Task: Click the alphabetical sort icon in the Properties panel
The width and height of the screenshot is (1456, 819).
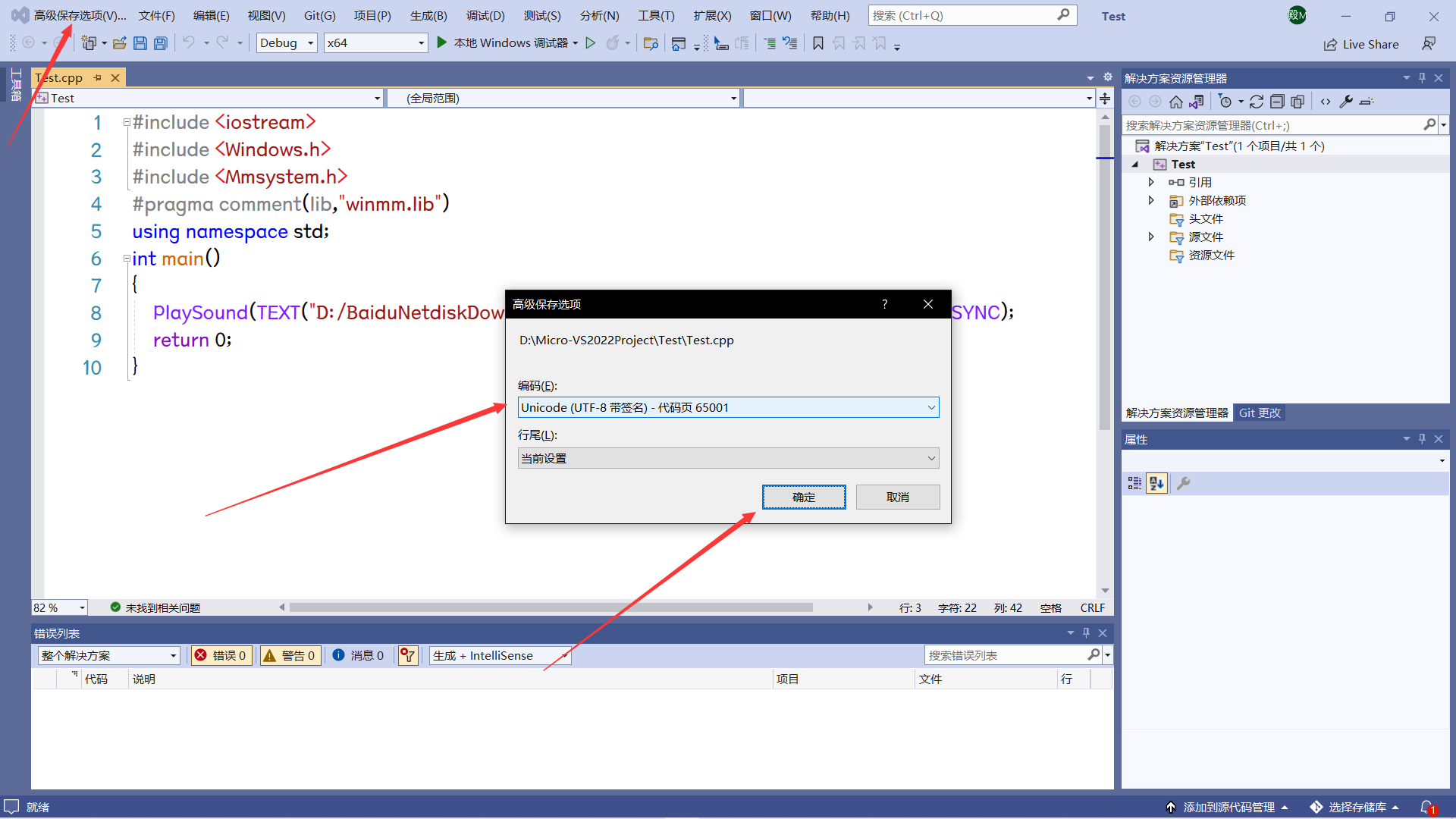Action: click(1156, 483)
